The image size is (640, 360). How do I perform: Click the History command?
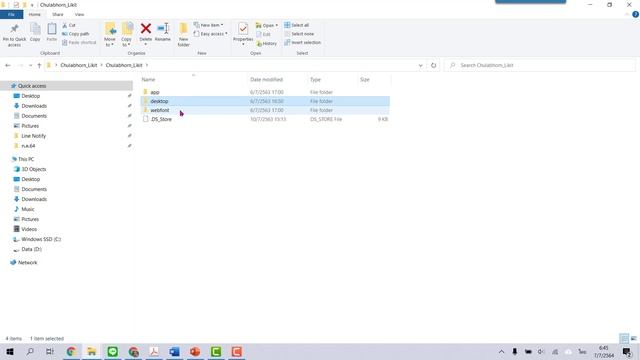point(267,43)
